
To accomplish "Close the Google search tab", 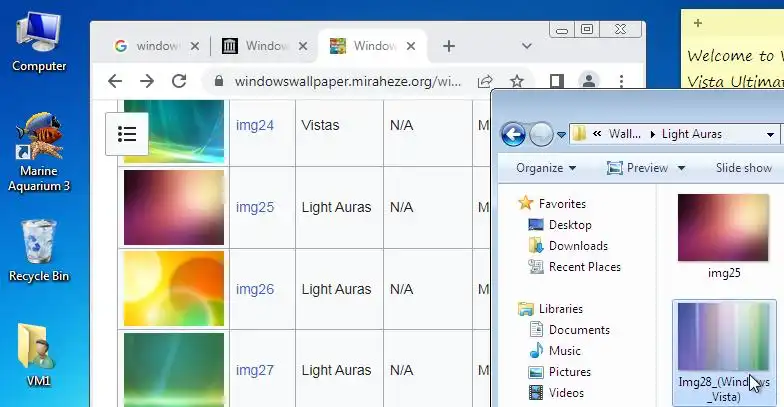I will point(195,46).
